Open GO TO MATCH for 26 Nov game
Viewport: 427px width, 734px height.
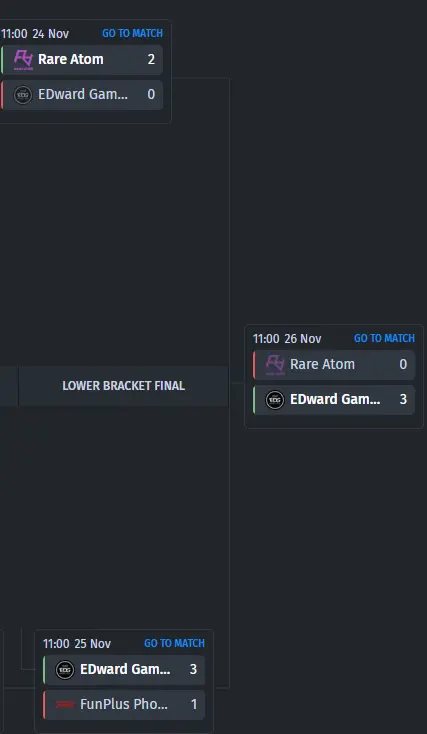pyautogui.click(x=384, y=338)
